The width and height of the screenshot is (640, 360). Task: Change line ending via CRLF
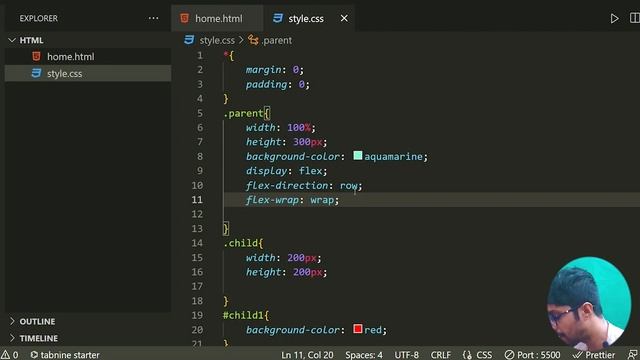(441, 355)
